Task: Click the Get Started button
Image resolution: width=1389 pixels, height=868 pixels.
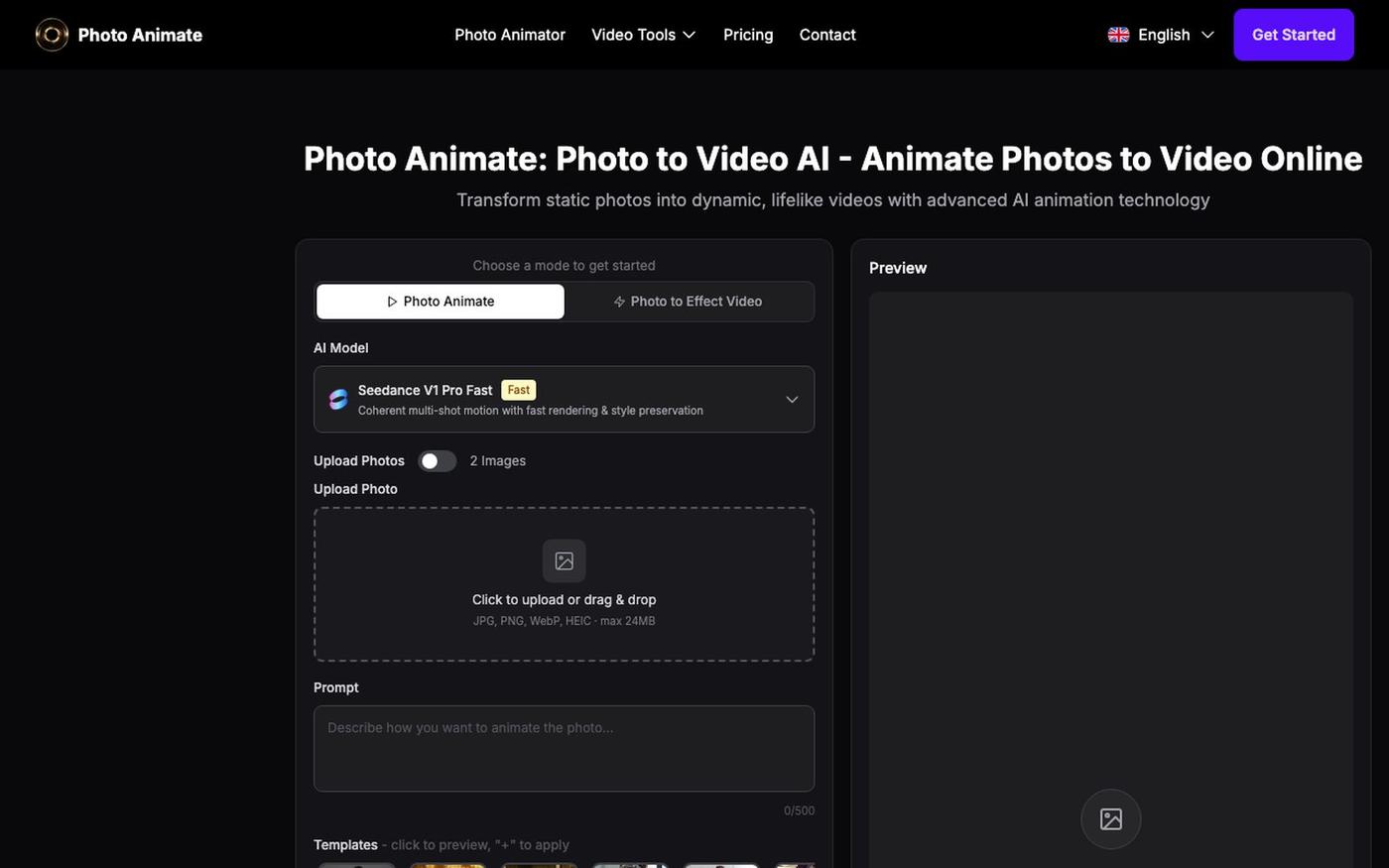Action: [x=1294, y=35]
